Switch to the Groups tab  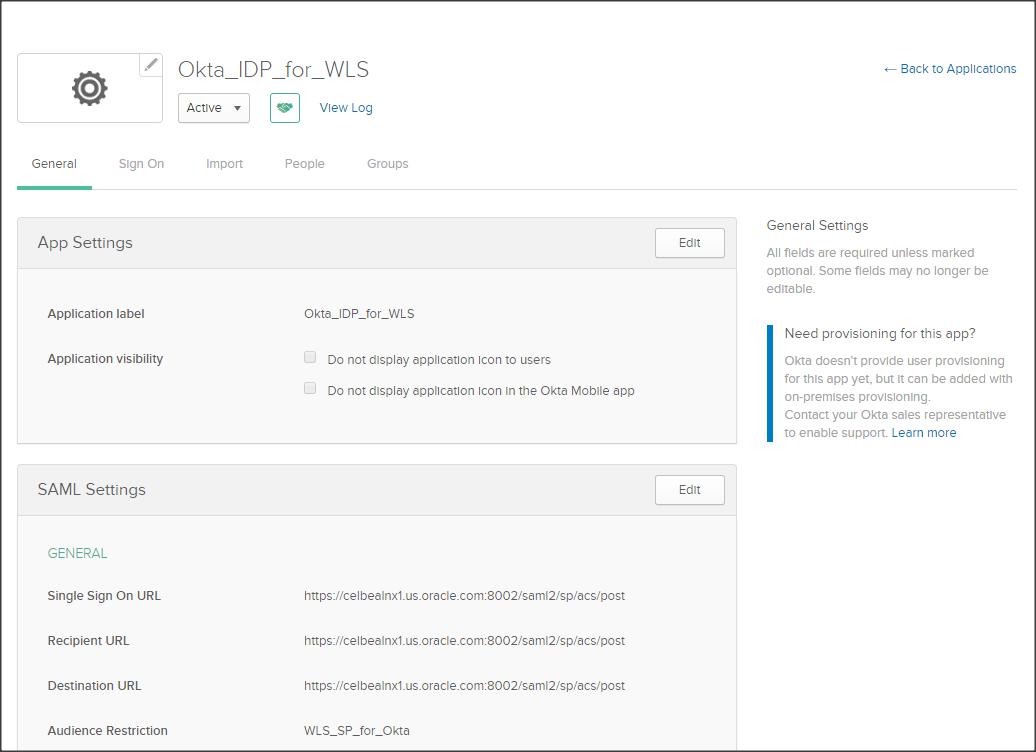click(x=387, y=164)
